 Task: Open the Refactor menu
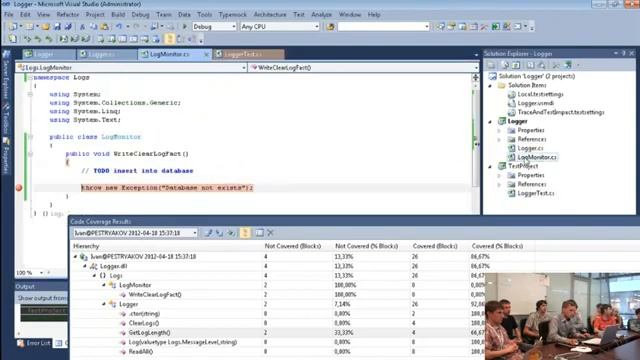(x=68, y=15)
